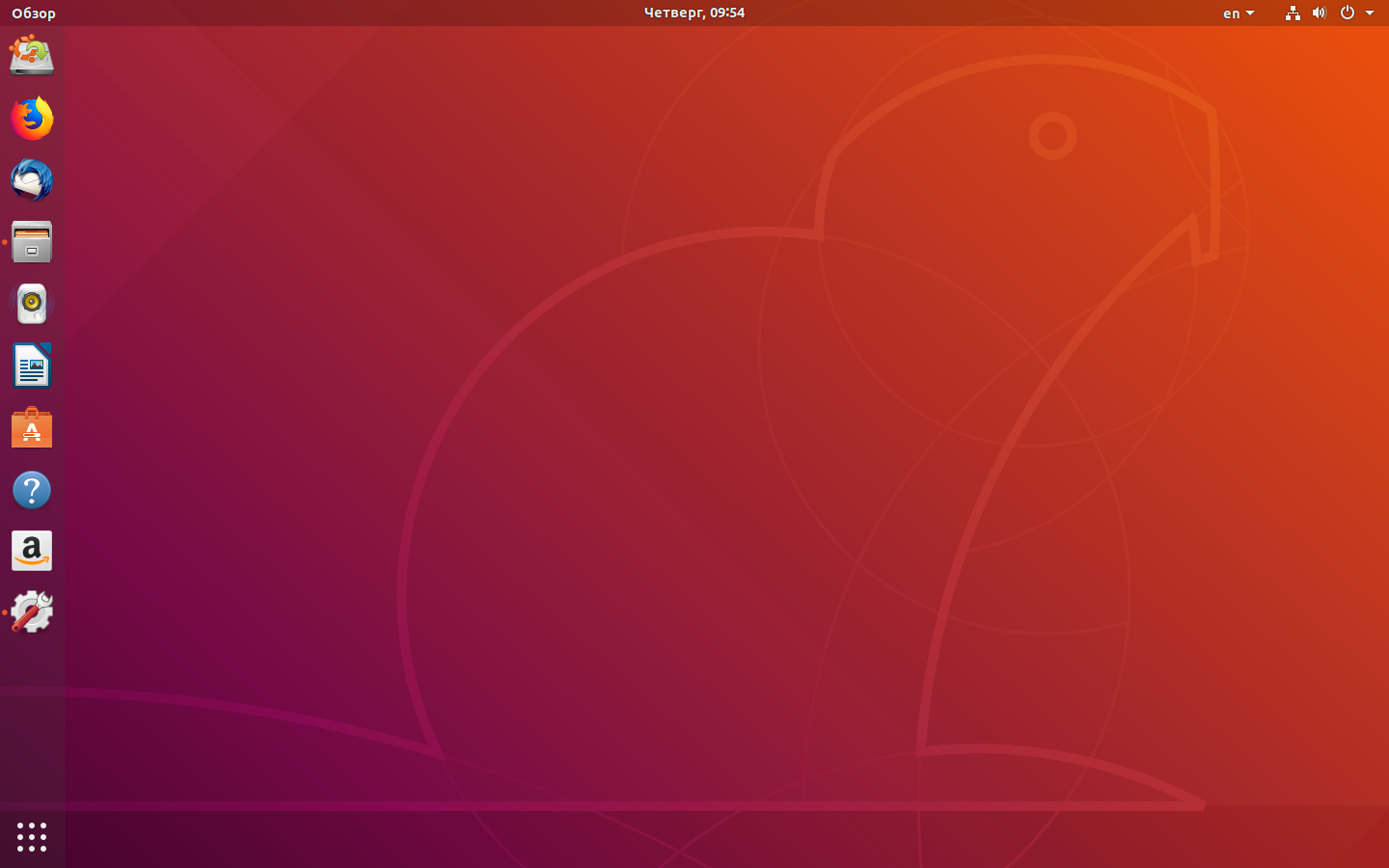The width and height of the screenshot is (1389, 868).
Task: Open the Четверг, 09:54 clock menu
Action: tap(694, 13)
